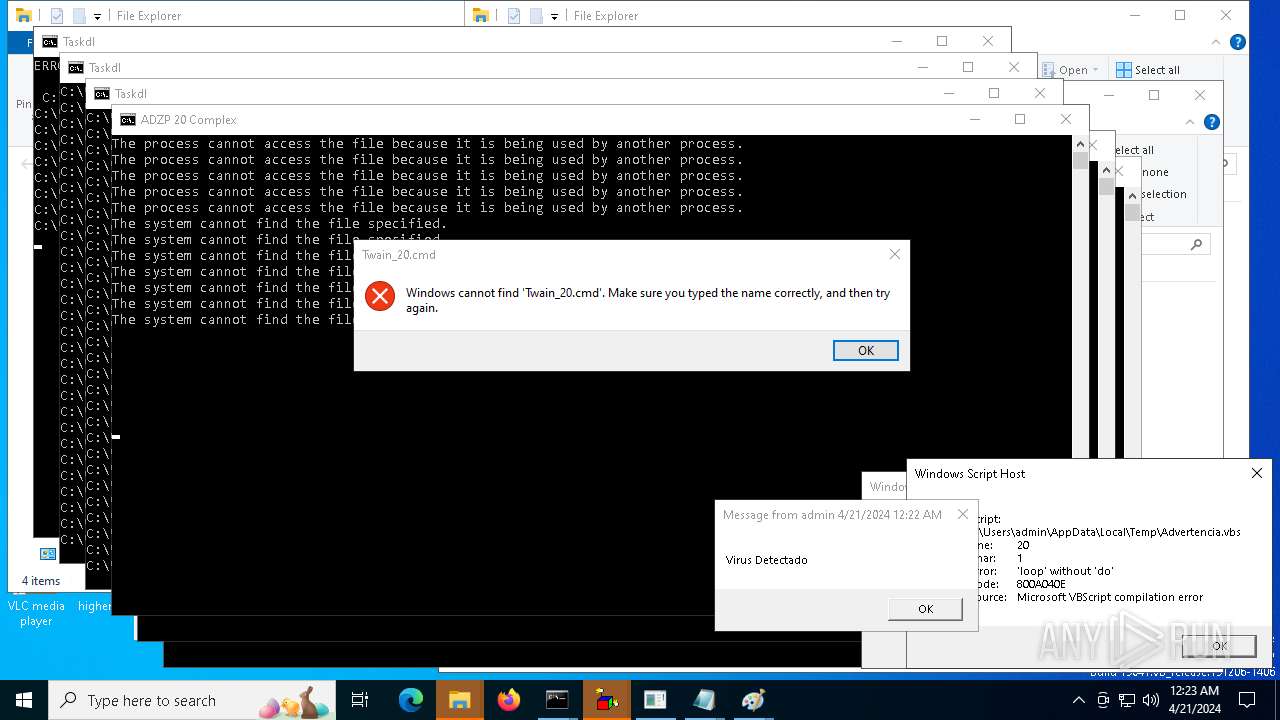The width and height of the screenshot is (1280, 720).
Task: Click the '4 items' status text
Action: [41, 581]
